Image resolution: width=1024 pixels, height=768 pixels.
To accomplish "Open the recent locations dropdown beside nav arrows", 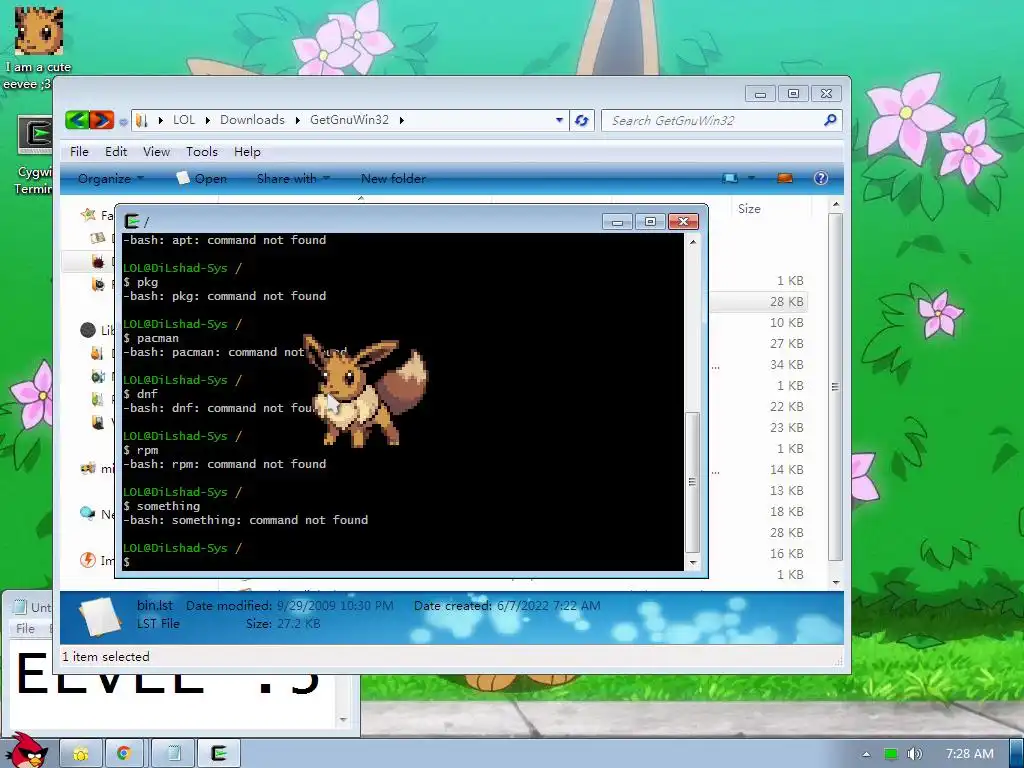I will point(123,121).
